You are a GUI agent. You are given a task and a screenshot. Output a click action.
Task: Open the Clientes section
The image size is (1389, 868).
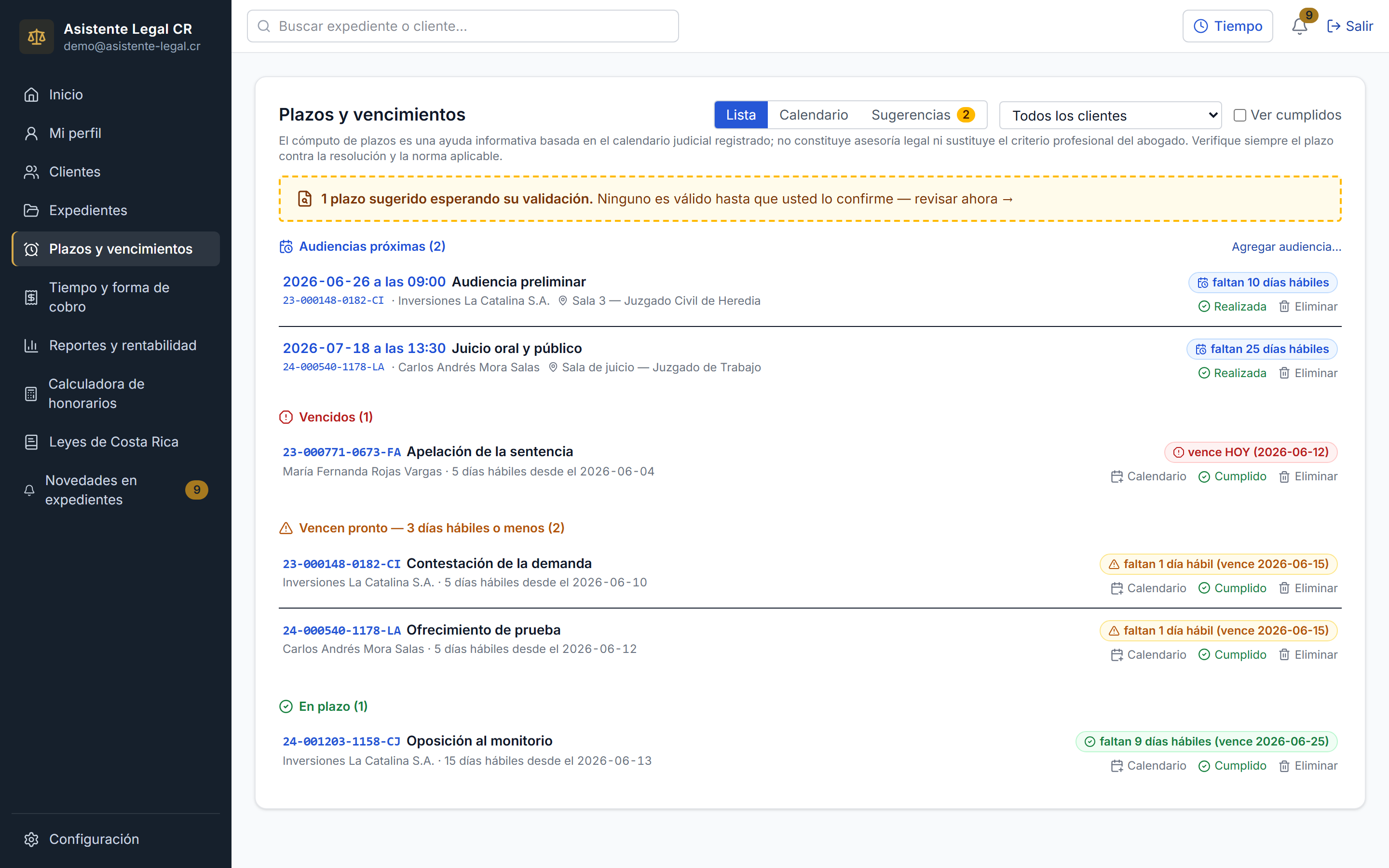coord(115,172)
